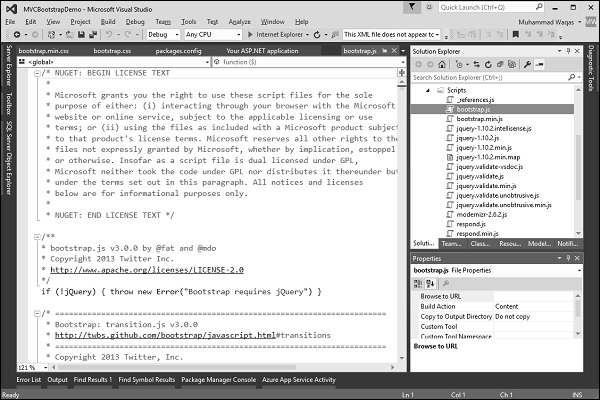Collapse the bootstrap.js header comment block

37,237
